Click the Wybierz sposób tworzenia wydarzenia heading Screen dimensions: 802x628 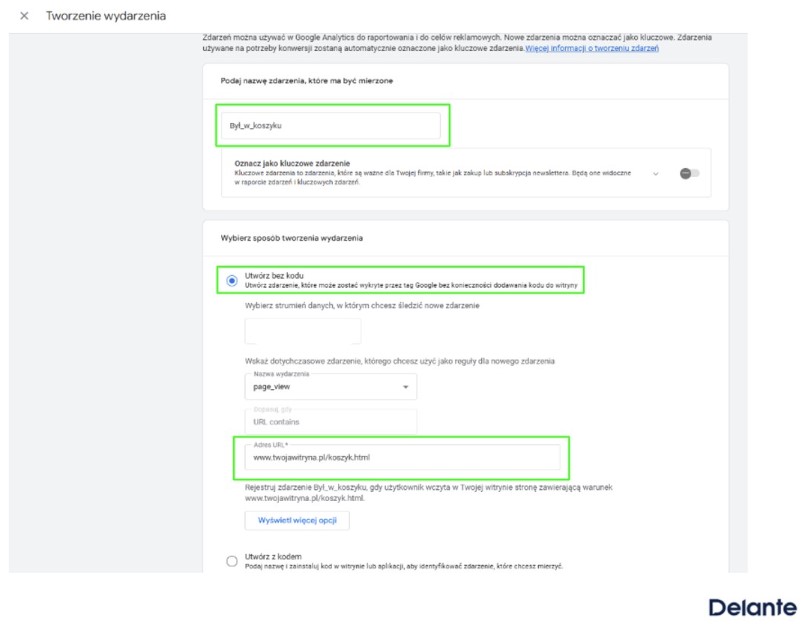292,238
